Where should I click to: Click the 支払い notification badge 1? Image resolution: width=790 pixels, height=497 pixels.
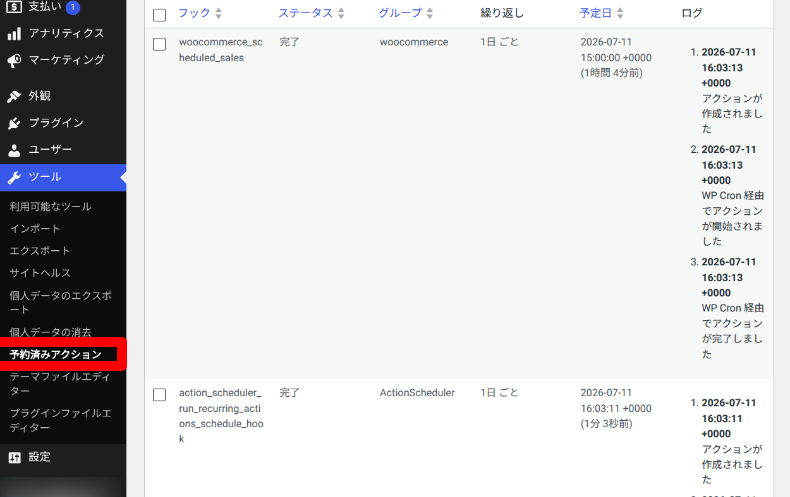73,7
